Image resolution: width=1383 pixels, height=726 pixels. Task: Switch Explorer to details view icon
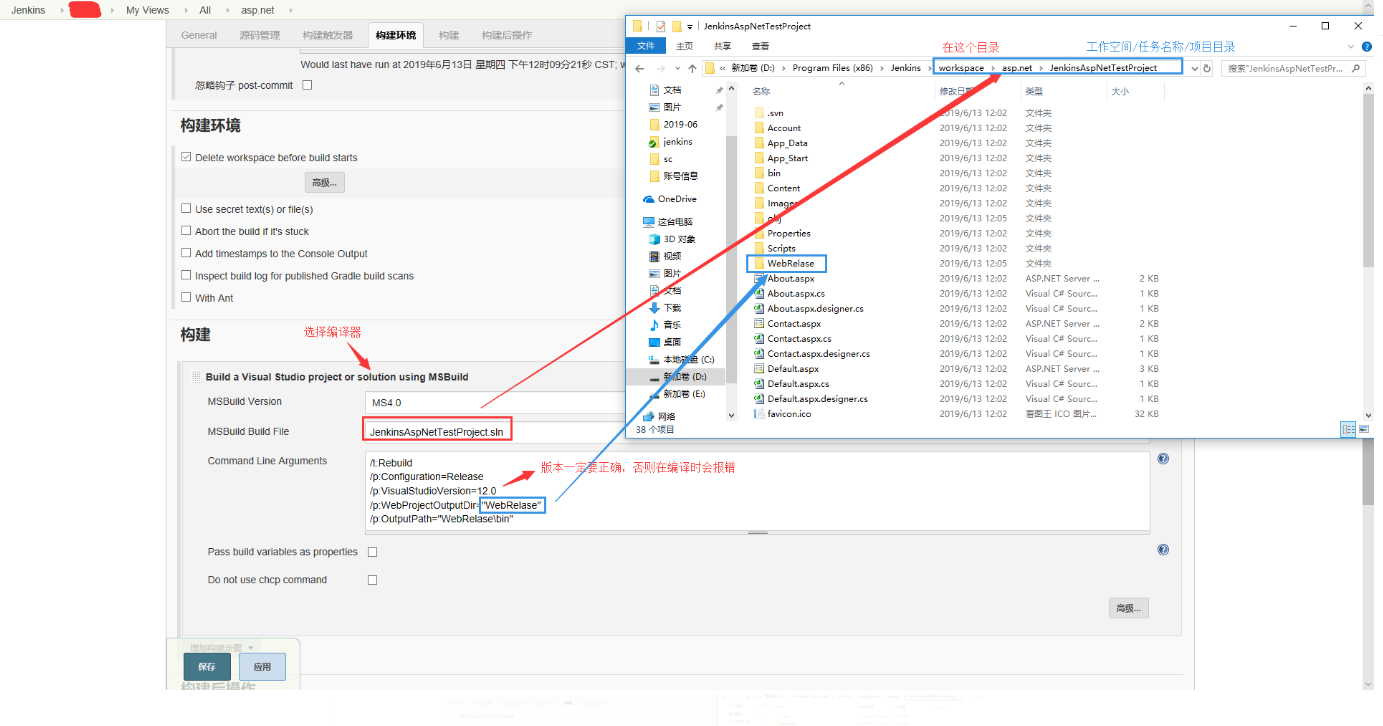[1348, 429]
